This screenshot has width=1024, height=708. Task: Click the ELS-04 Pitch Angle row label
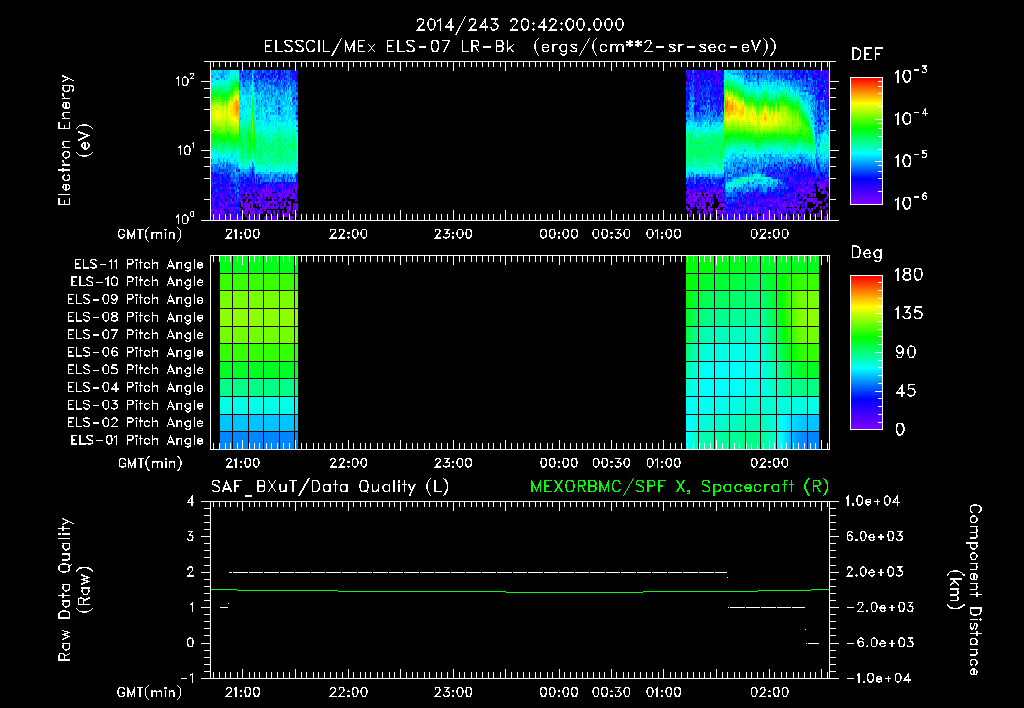coord(136,387)
